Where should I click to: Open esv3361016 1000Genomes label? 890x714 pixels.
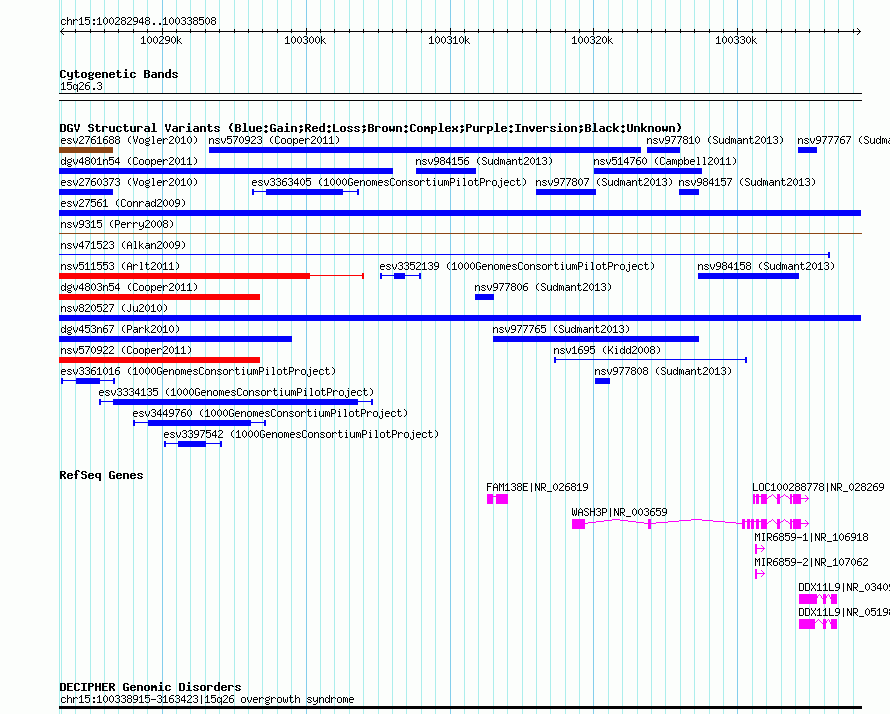point(198,371)
